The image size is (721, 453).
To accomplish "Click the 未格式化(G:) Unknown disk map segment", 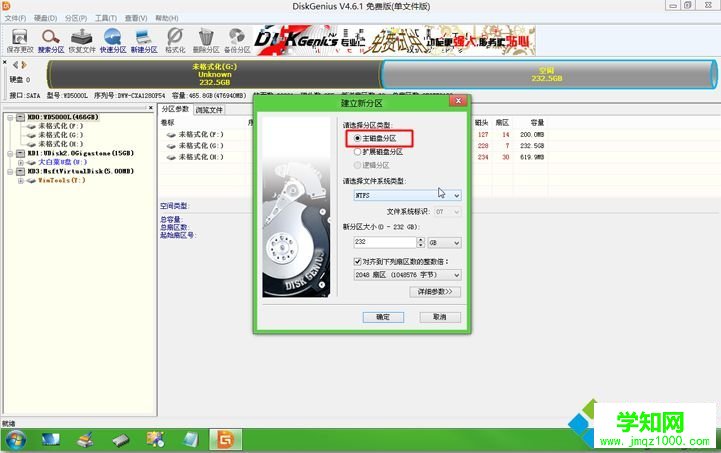I will 214,74.
